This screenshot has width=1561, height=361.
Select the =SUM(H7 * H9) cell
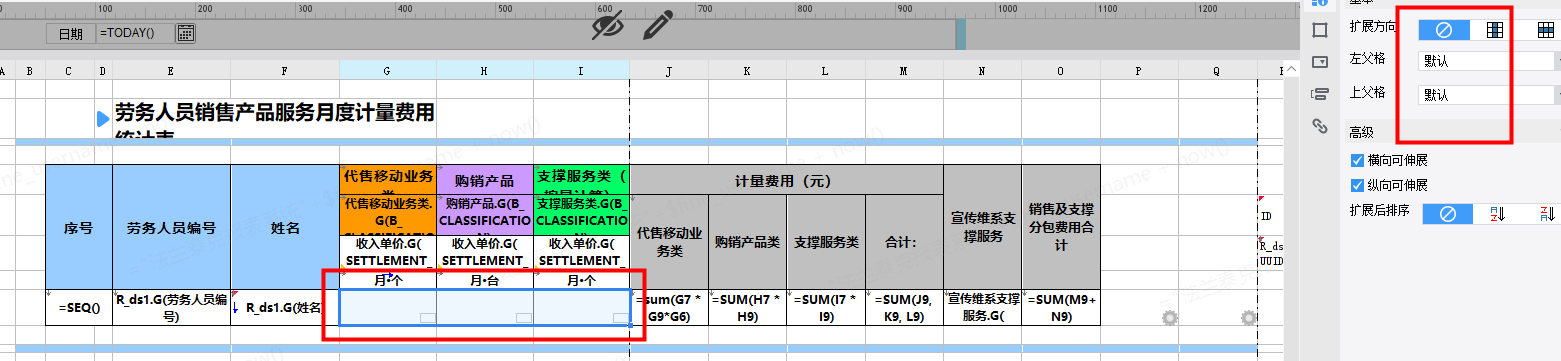tap(747, 307)
